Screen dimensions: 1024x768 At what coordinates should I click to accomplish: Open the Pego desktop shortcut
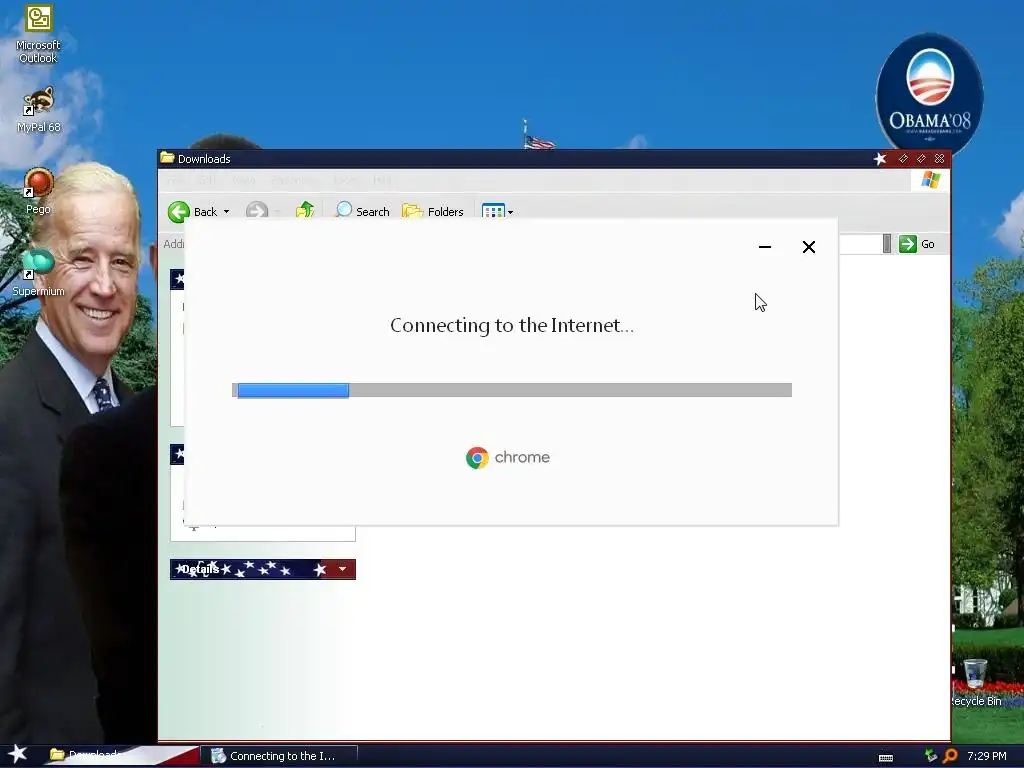pos(39,191)
